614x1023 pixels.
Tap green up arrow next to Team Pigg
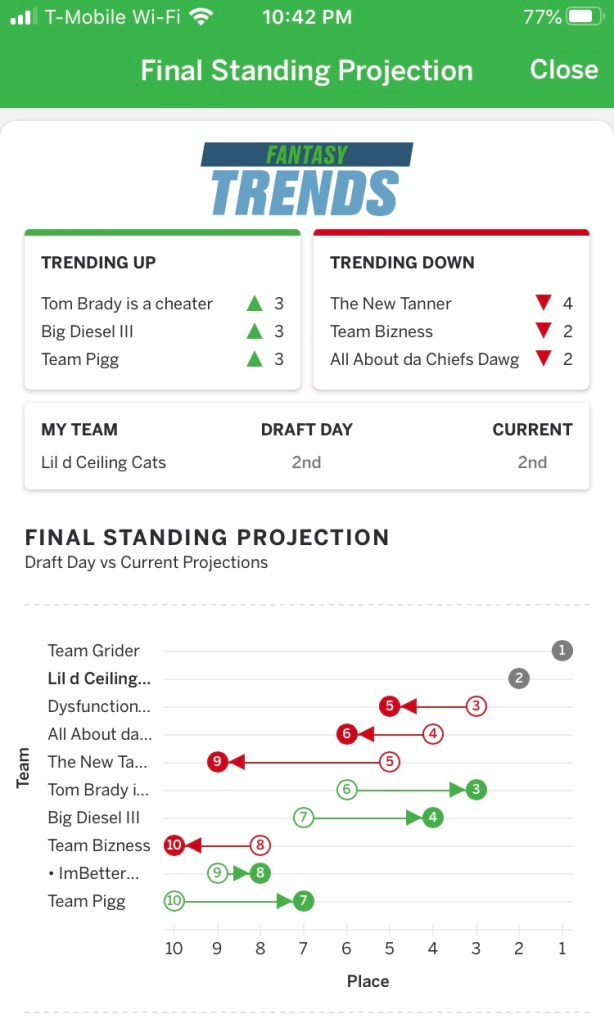pyautogui.click(x=254, y=359)
